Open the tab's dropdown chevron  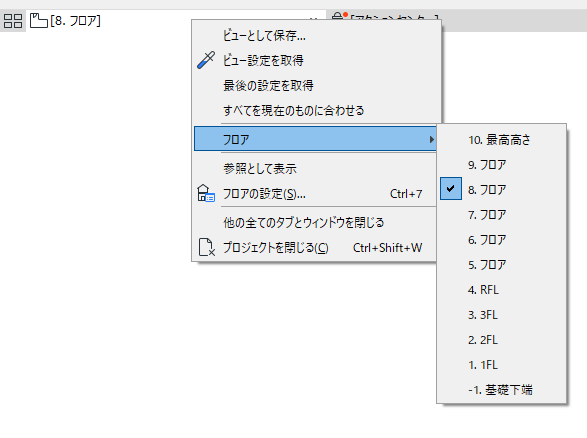click(314, 18)
